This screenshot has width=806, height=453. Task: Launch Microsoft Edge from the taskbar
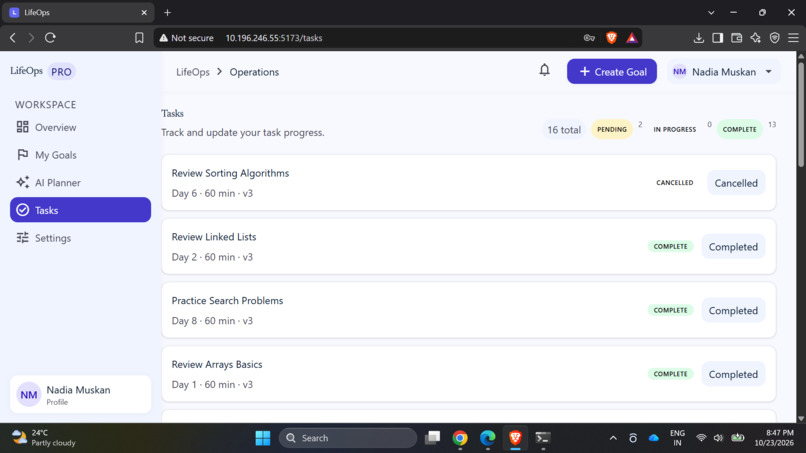tap(487, 438)
